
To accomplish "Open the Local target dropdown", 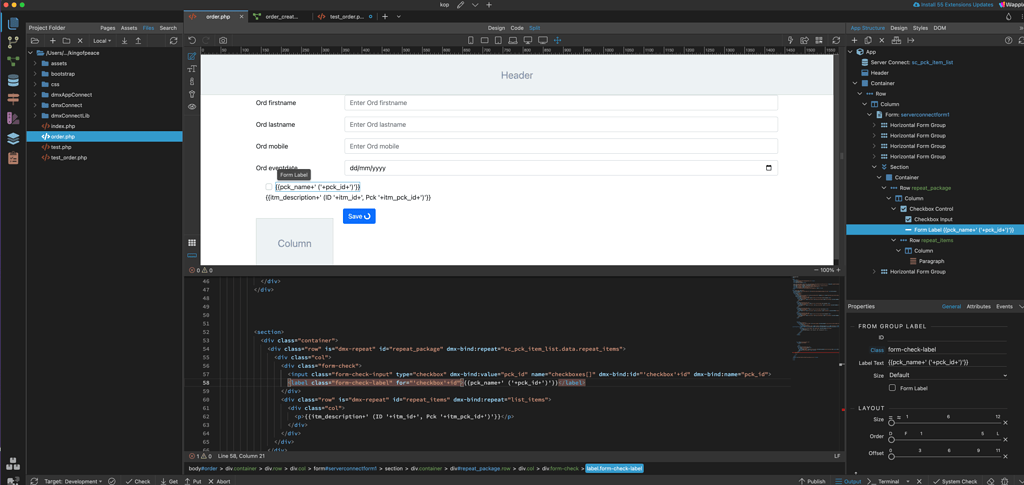I will tap(101, 41).
